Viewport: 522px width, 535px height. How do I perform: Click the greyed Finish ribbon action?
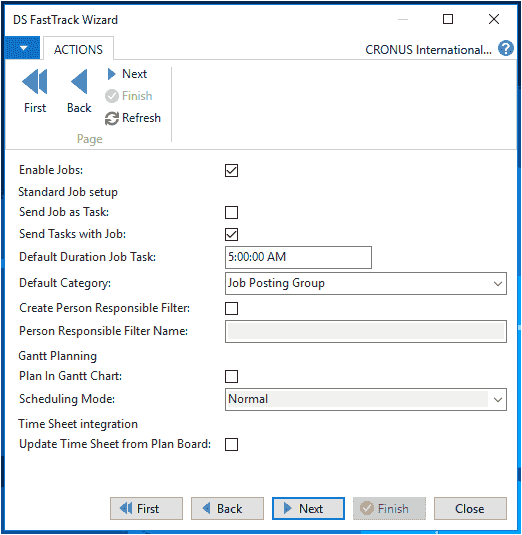pos(128,96)
